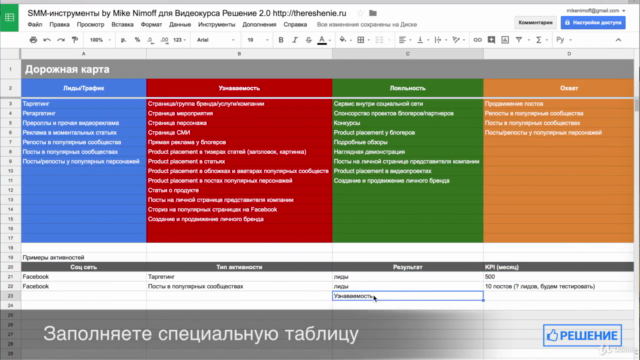Open the fill color bucket
The width and height of the screenshot is (640, 360).
pyautogui.click(x=343, y=40)
